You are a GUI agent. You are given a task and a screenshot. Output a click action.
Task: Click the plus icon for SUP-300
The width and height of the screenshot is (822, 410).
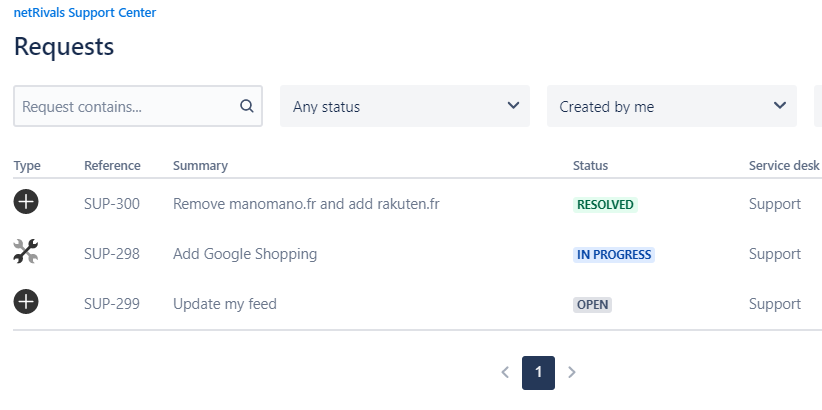click(x=26, y=202)
